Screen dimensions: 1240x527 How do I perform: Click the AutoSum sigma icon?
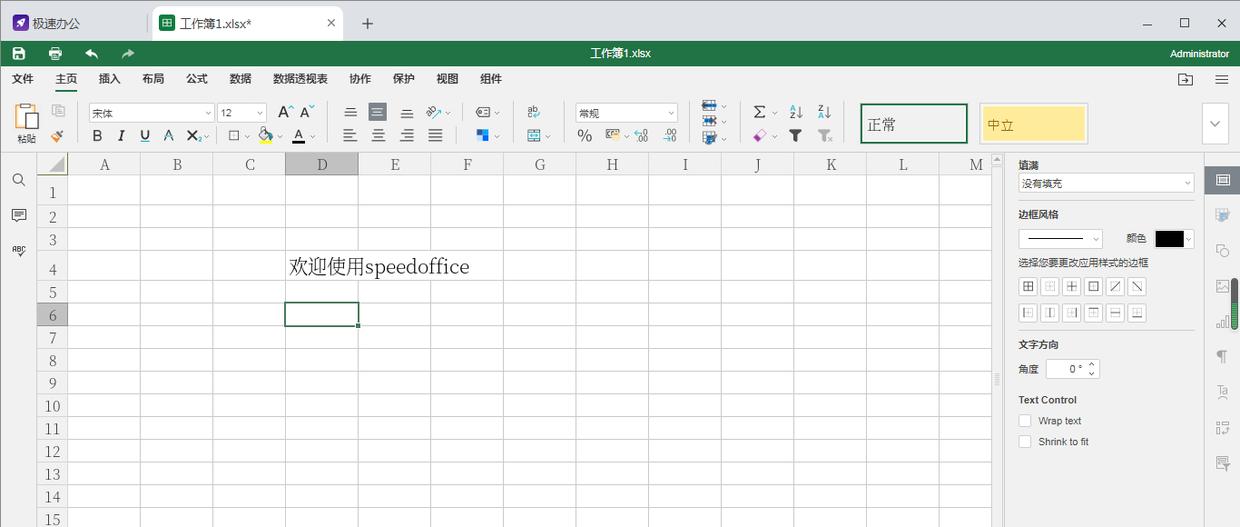(x=759, y=112)
